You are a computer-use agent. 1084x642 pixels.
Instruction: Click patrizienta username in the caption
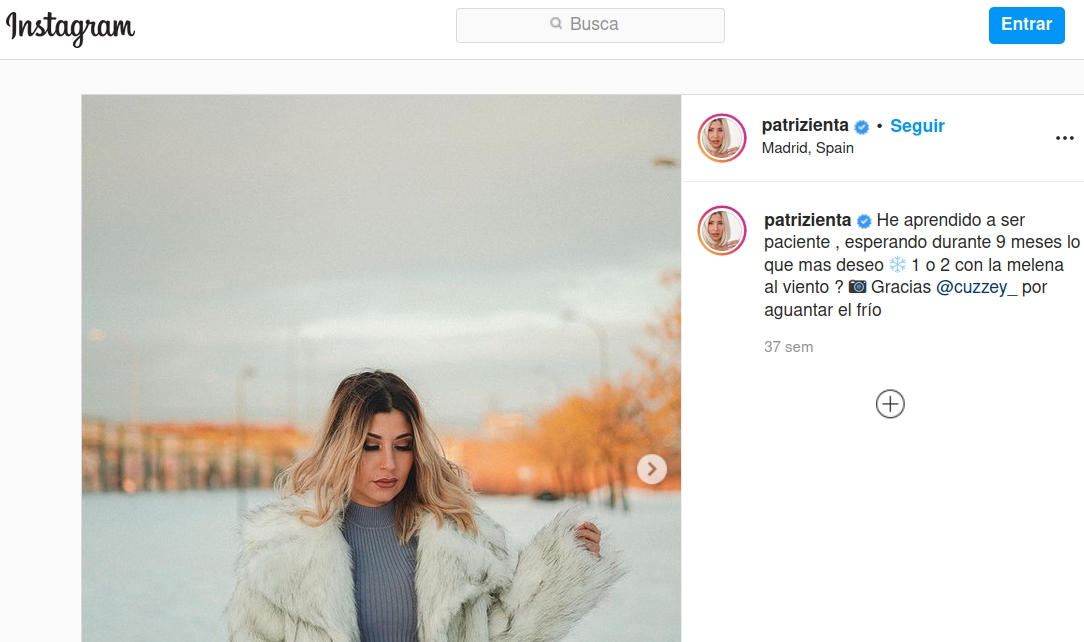[x=807, y=220]
